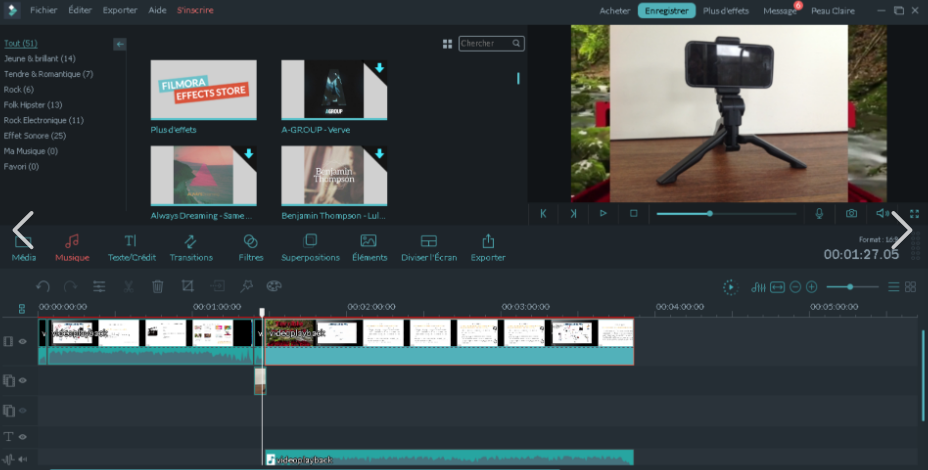Download the Always Dreaming music track

click(248, 154)
